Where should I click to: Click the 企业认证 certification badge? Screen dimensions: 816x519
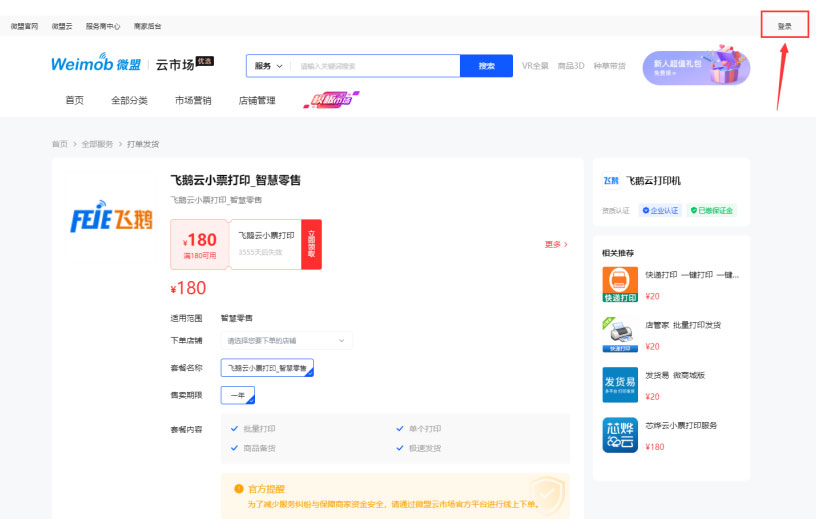pyautogui.click(x=660, y=211)
